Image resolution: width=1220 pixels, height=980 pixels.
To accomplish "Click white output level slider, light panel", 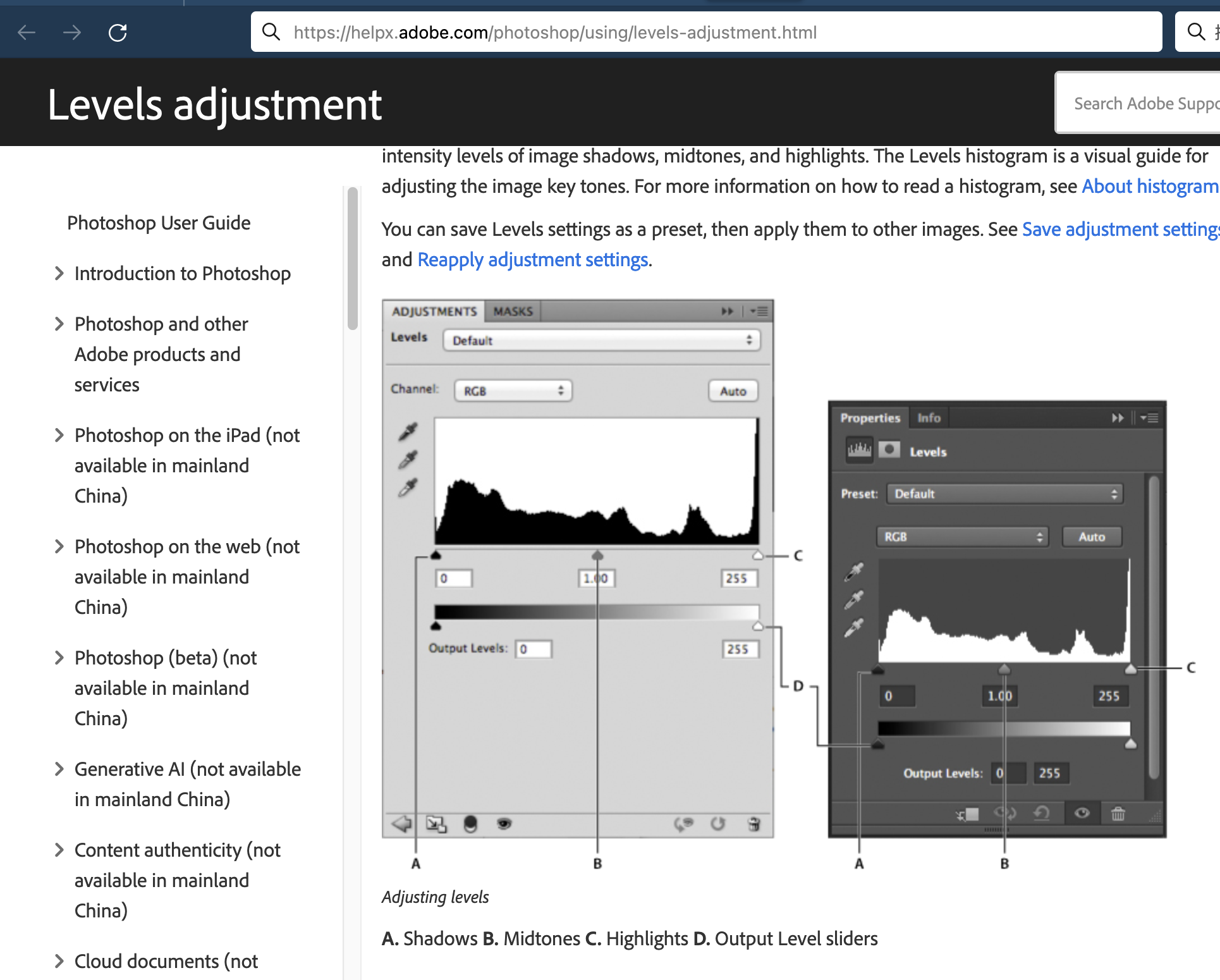I will [758, 626].
